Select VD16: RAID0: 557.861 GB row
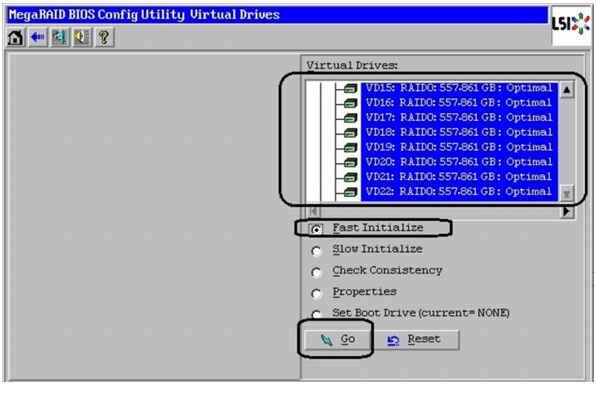The image size is (597, 395). [x=459, y=103]
